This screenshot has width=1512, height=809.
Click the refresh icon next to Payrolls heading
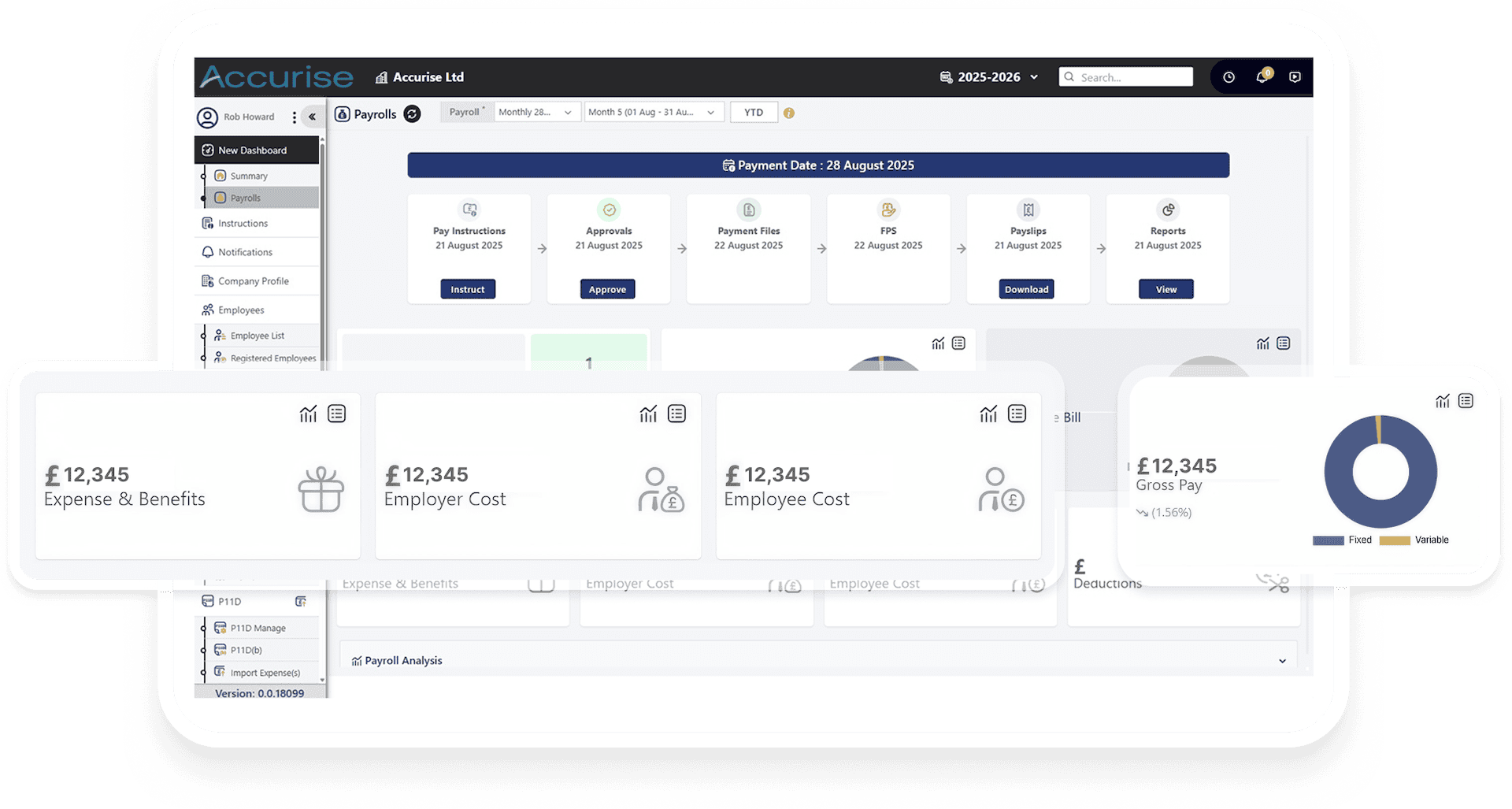pos(413,113)
